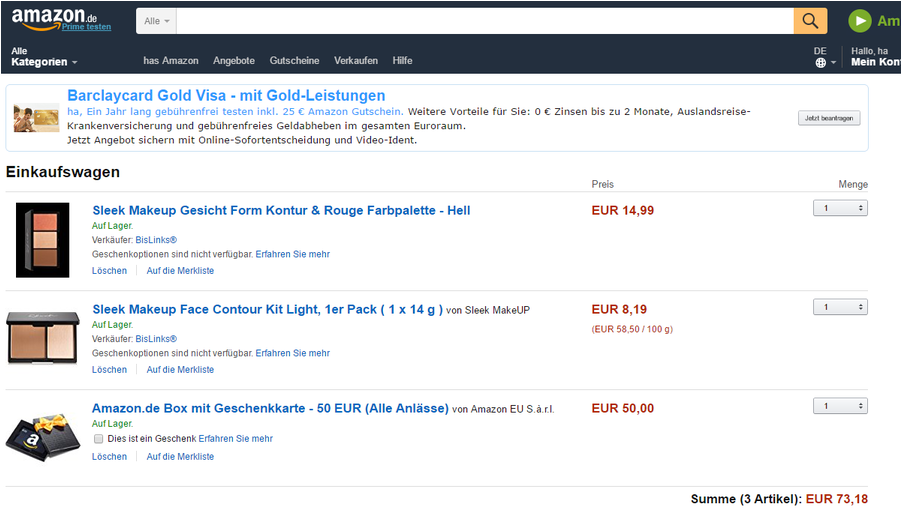Screen dimensions: 902x512
Task: Open the Barclaycard credit card image
Action: pyautogui.click(x=36, y=119)
